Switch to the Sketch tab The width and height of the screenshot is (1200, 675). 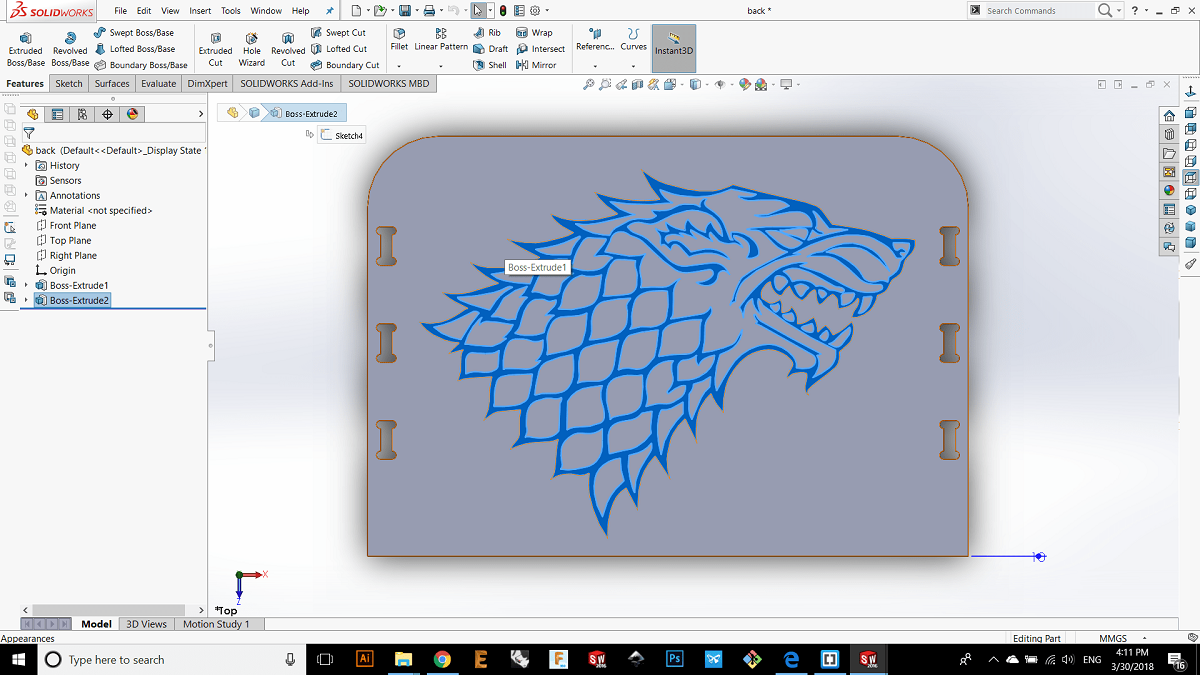coord(69,84)
